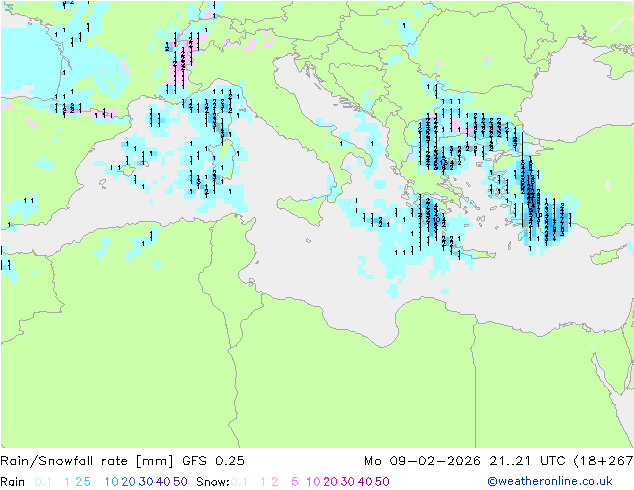Click the Snow: legend label

213,482
